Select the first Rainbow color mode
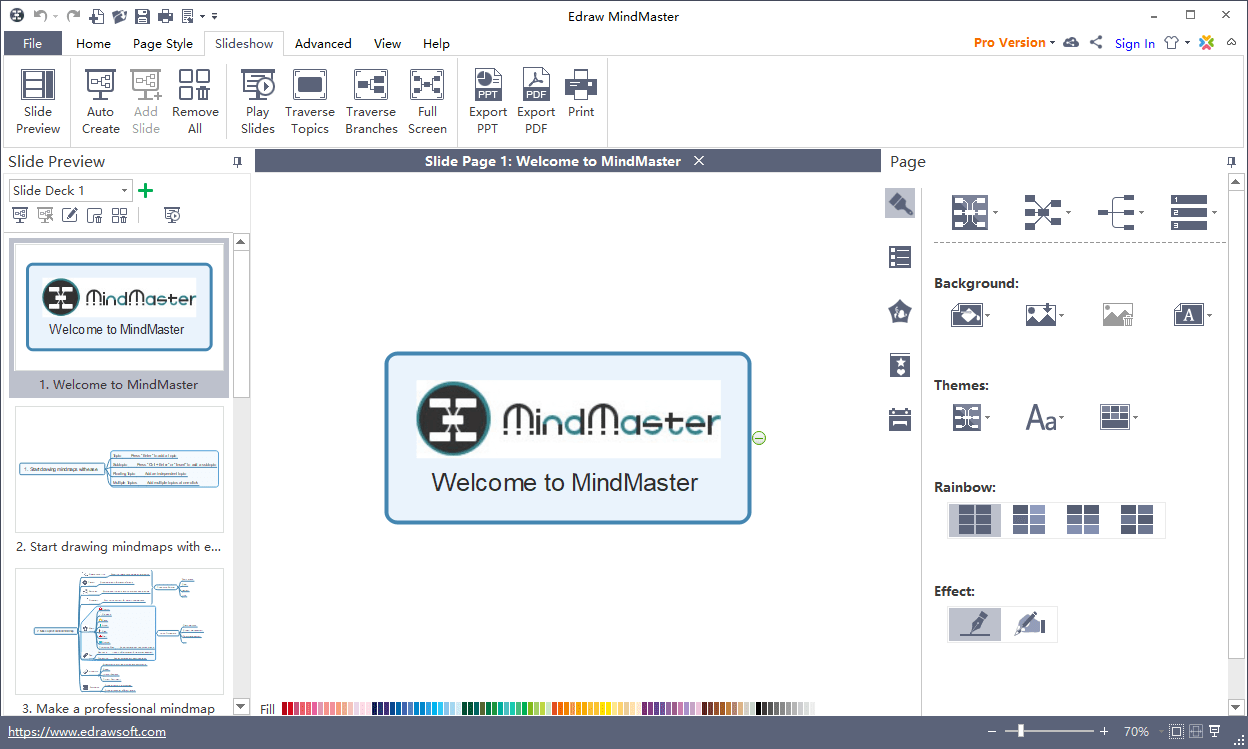The image size is (1248, 749). (974, 520)
